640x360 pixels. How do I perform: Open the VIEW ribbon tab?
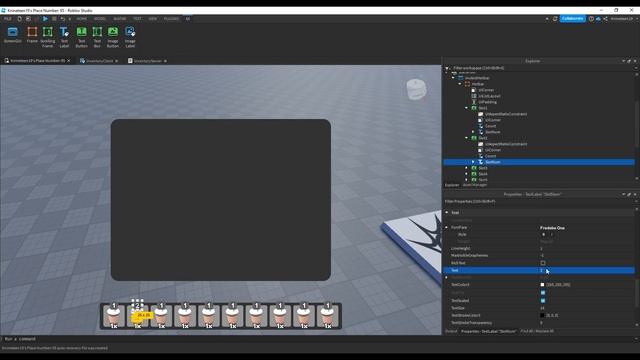tap(152, 19)
